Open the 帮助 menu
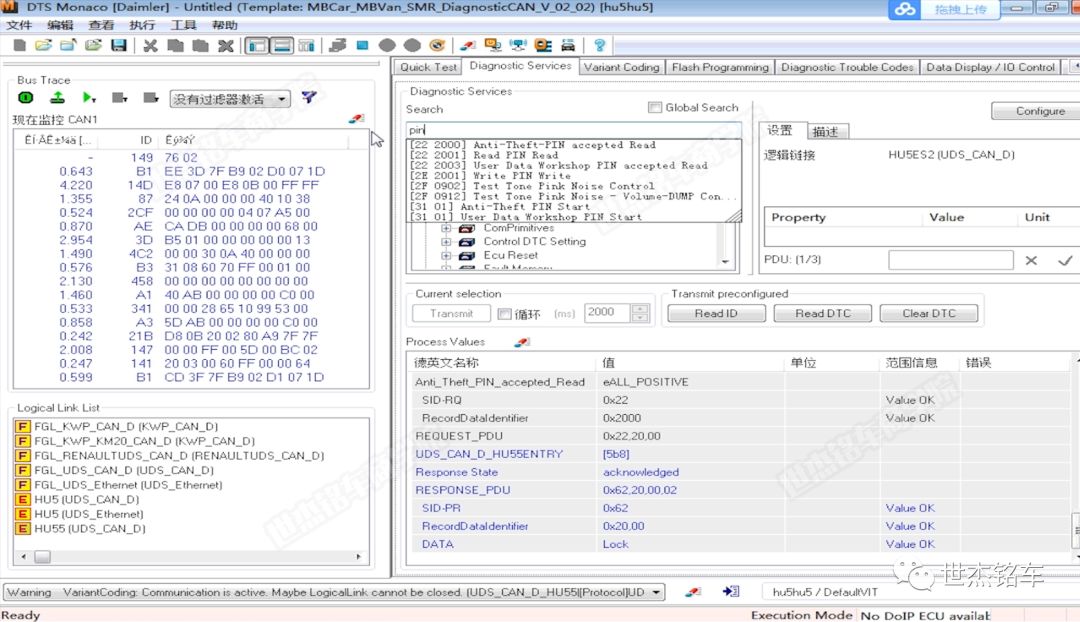The width and height of the screenshot is (1080, 622). click(x=225, y=25)
